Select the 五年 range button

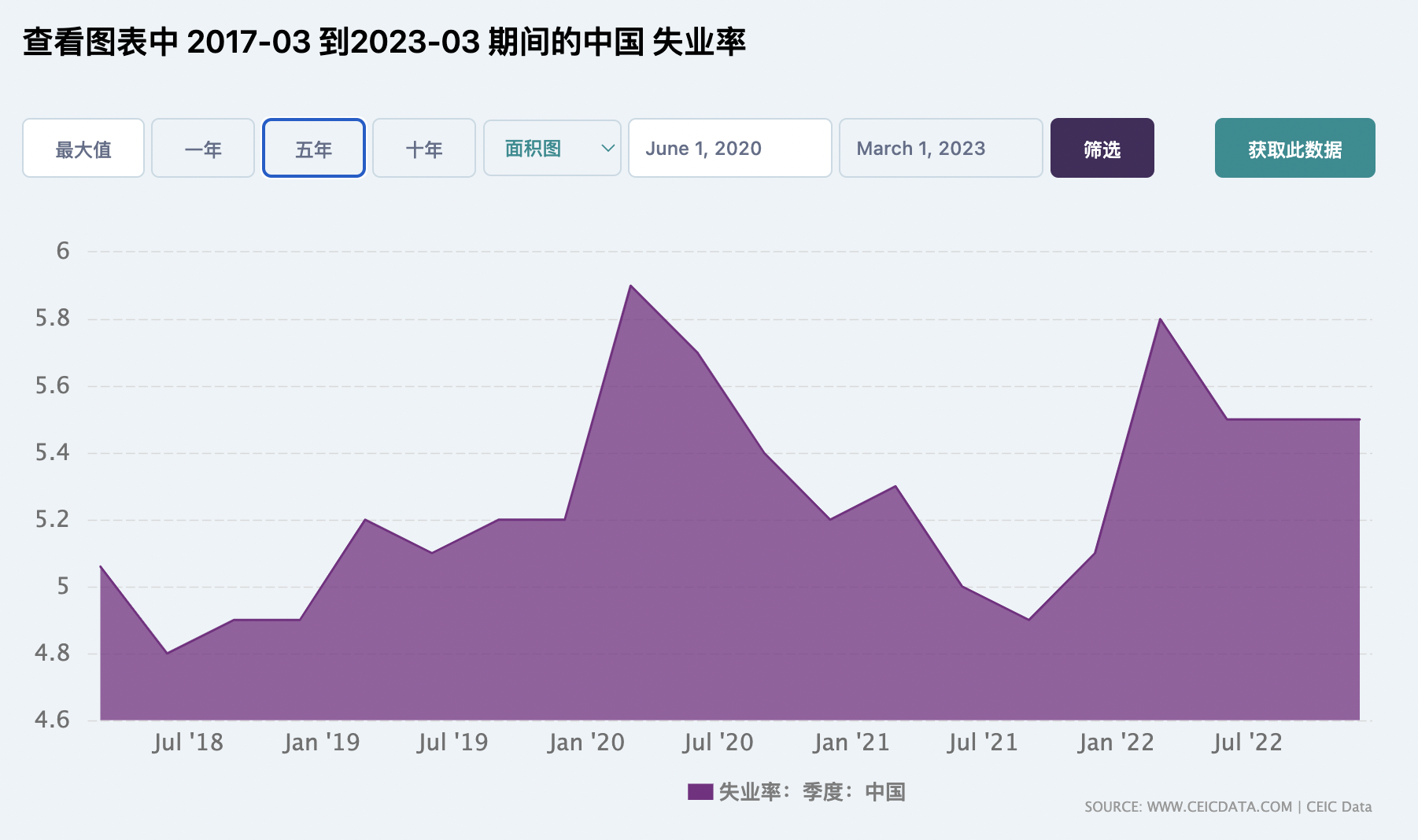click(314, 148)
